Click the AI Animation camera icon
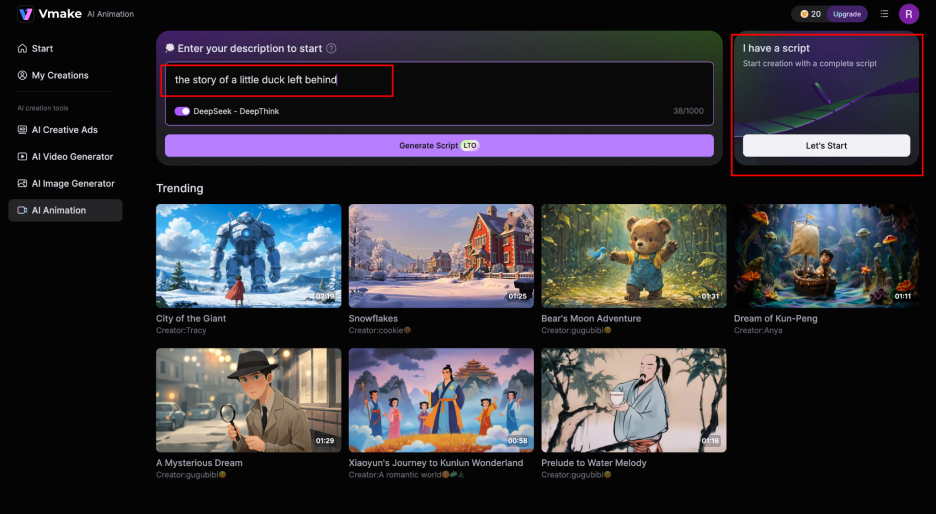 pyautogui.click(x=23, y=210)
